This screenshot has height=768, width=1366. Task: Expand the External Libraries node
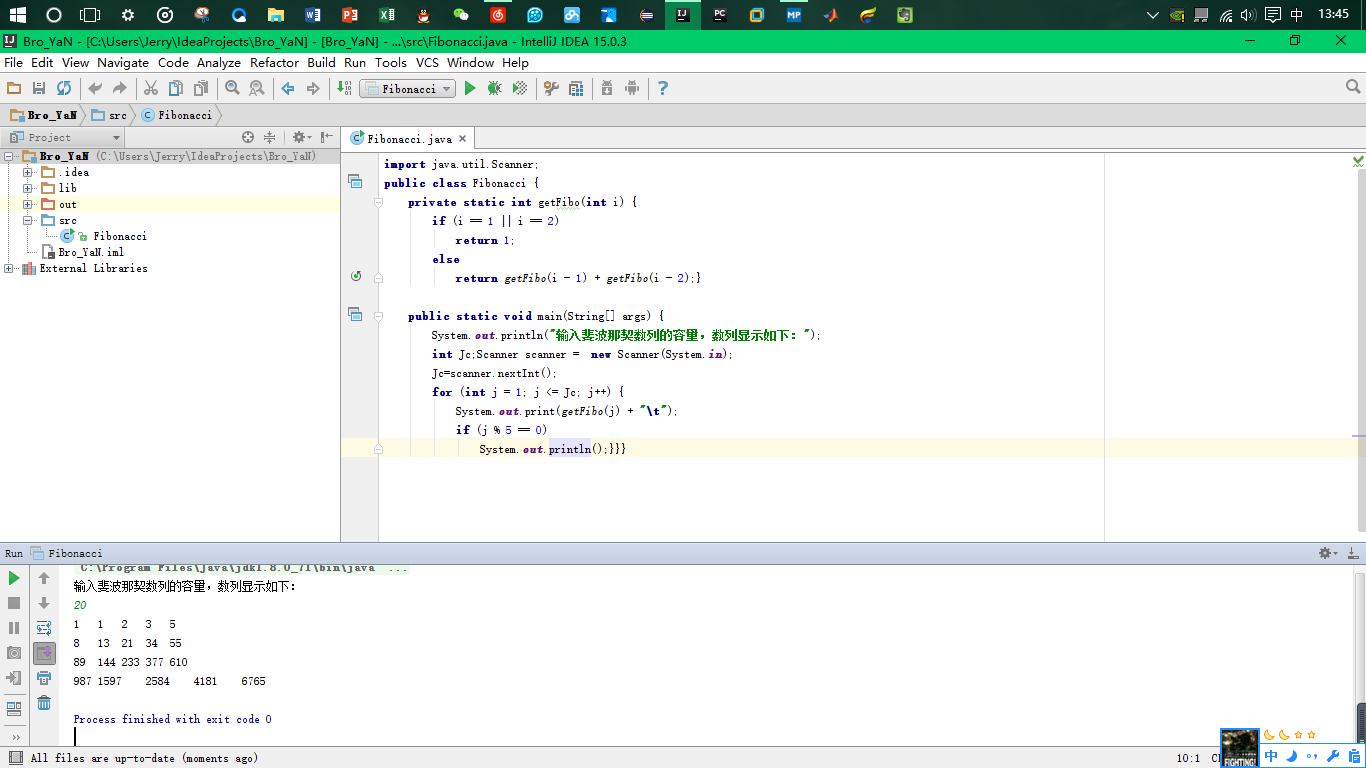click(x=9, y=268)
